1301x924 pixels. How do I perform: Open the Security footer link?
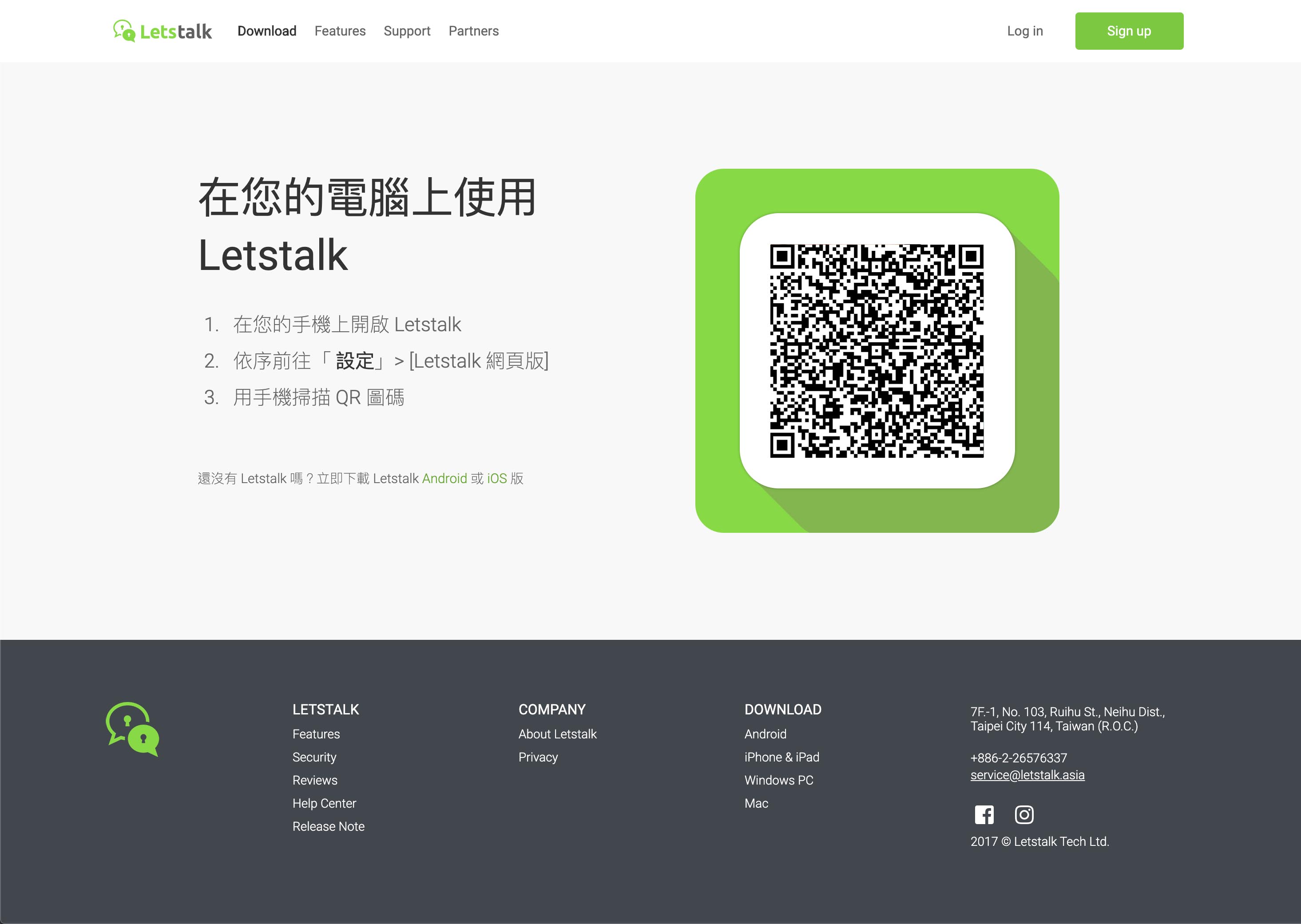[314, 757]
